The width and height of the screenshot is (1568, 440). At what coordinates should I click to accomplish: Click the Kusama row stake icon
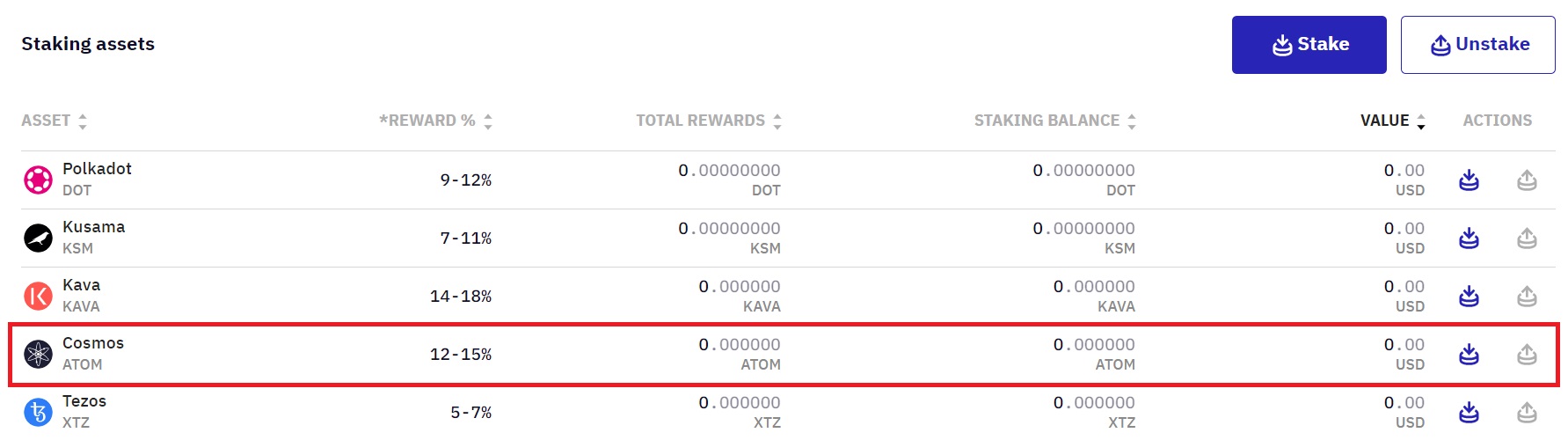coord(1469,238)
